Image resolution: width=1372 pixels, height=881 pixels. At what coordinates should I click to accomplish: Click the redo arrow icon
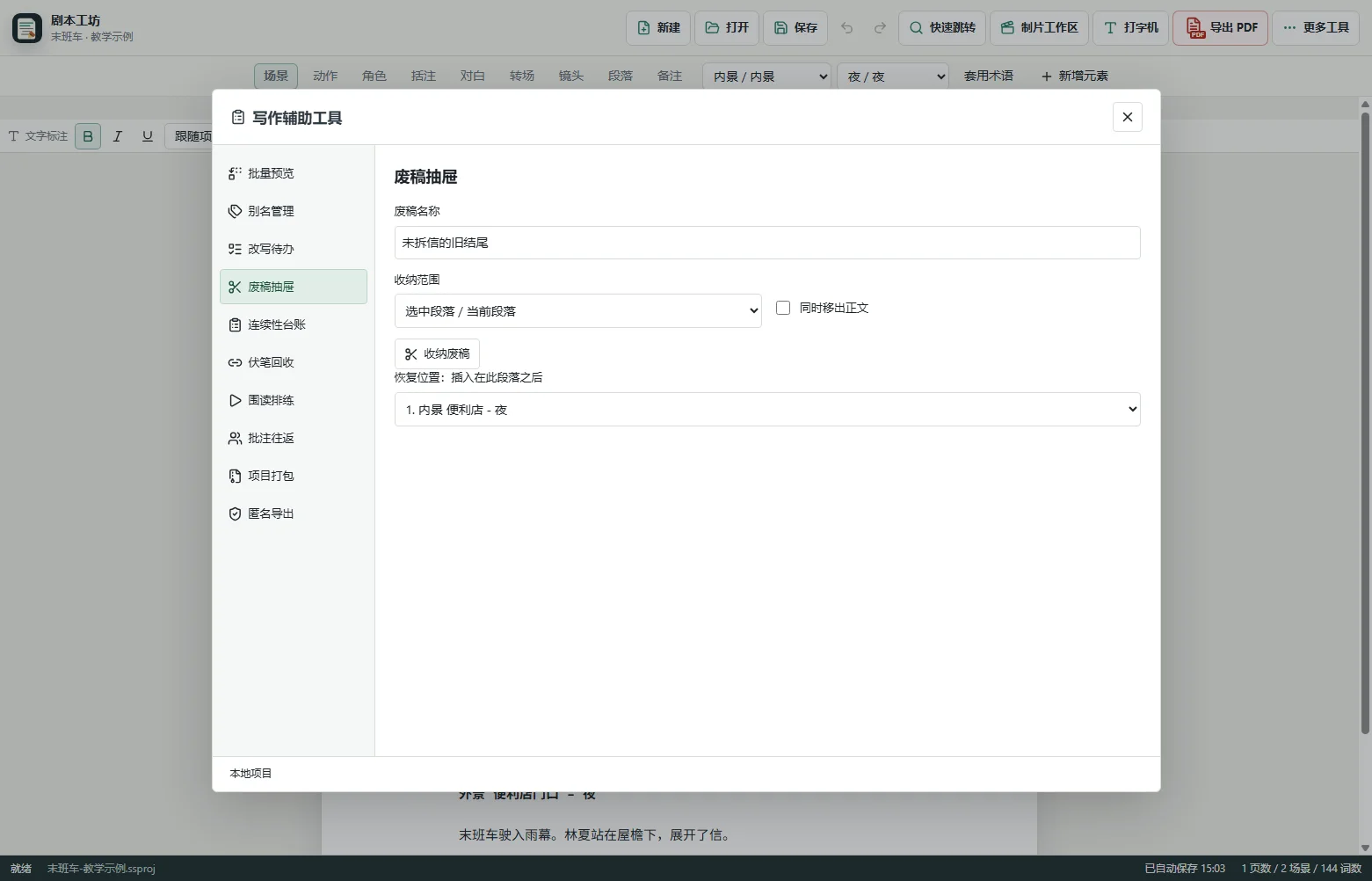pos(880,27)
